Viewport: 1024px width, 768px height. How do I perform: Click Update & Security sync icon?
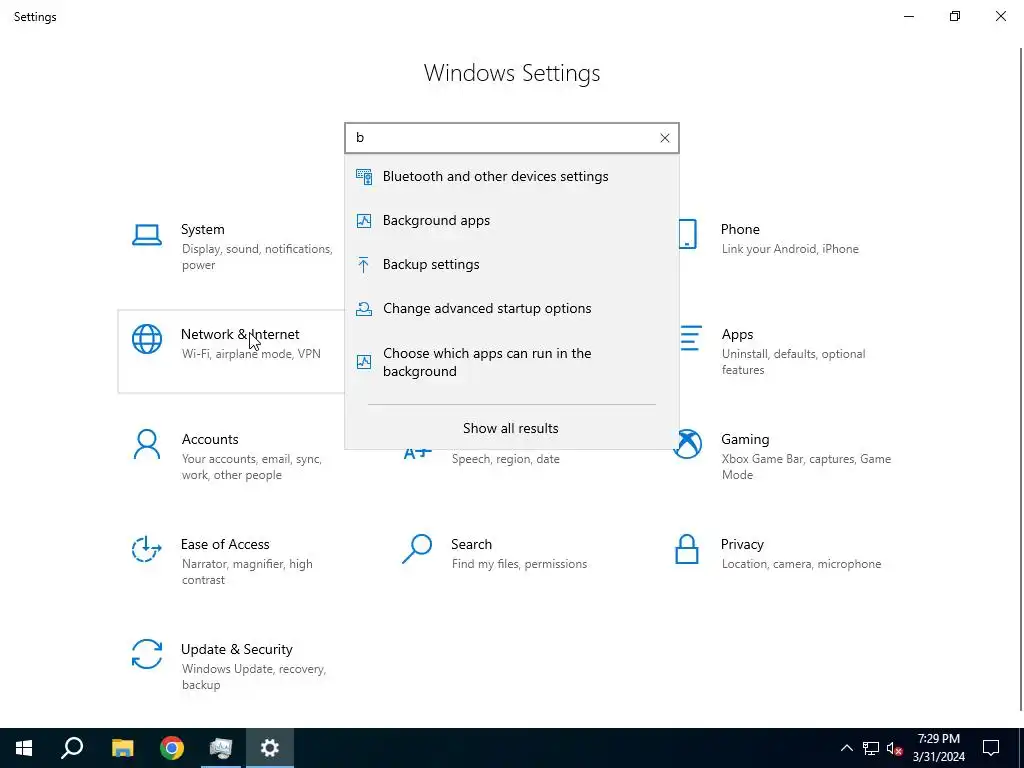[147, 654]
